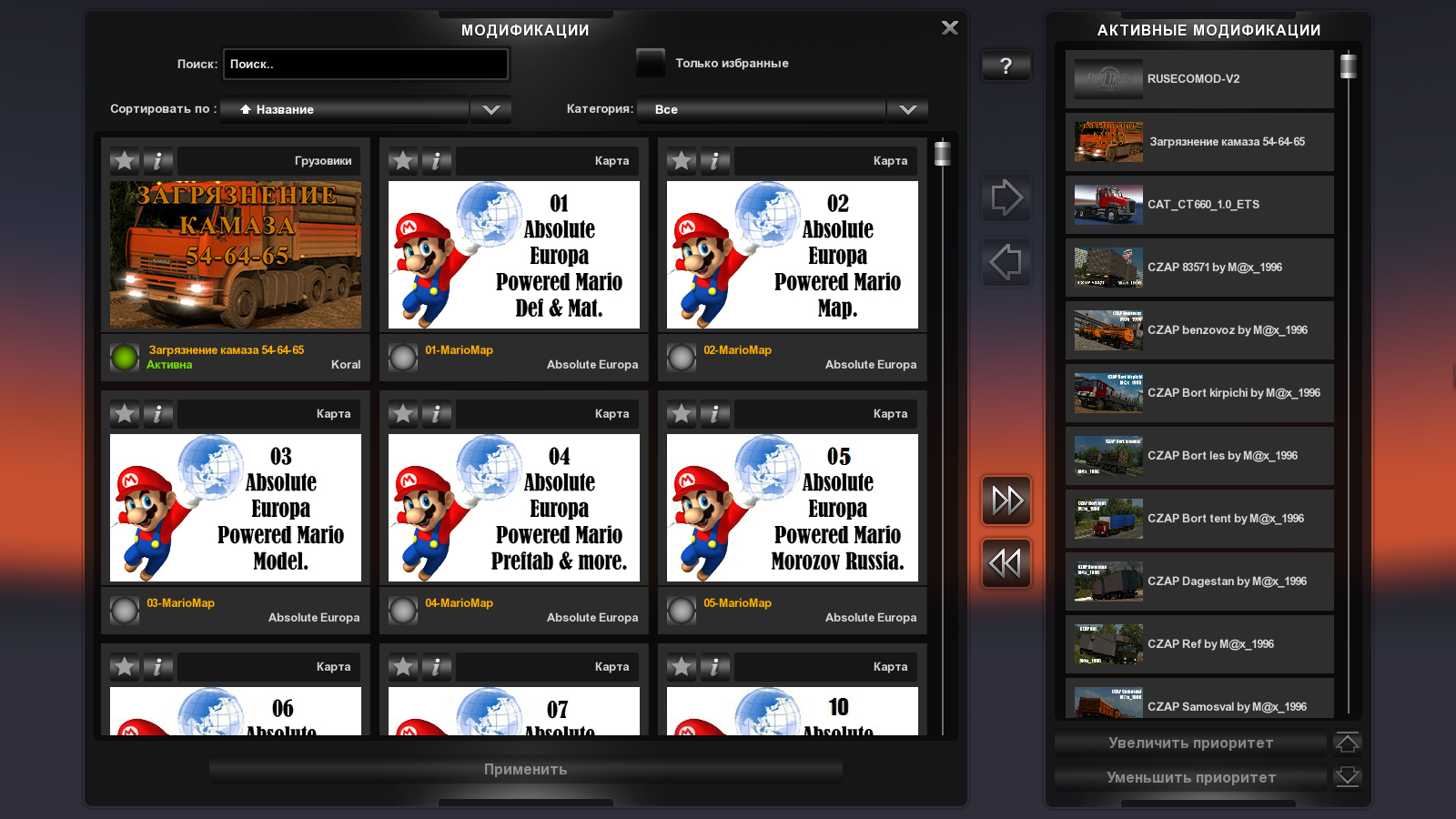
Task: Star the 01-MarioMap mod as favorite
Action: (403, 161)
